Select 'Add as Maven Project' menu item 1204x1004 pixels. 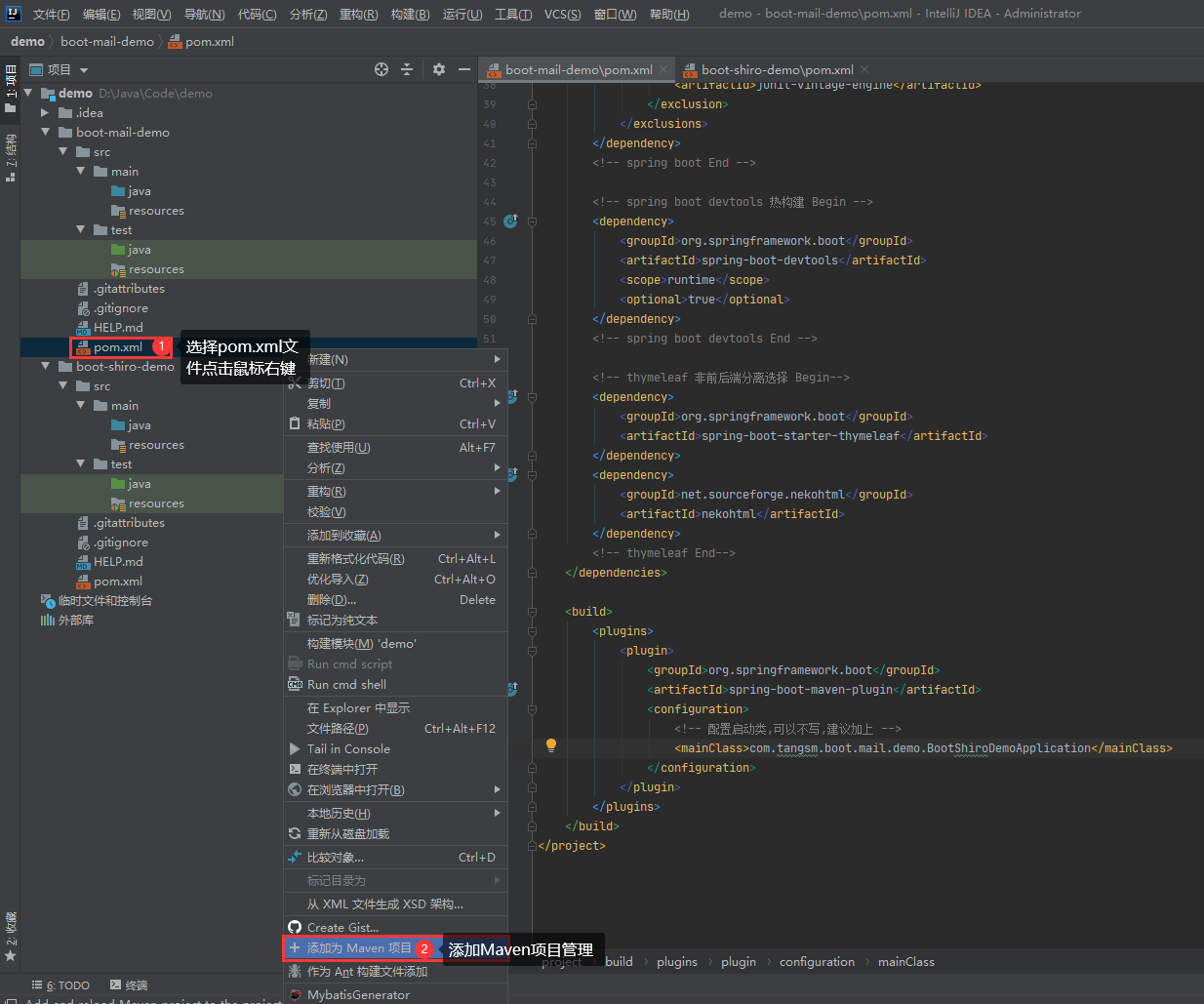(359, 948)
